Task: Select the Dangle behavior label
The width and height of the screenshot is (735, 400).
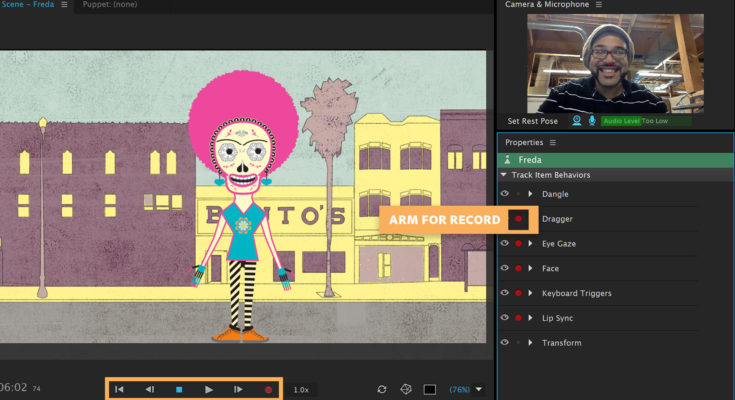Action: point(555,194)
